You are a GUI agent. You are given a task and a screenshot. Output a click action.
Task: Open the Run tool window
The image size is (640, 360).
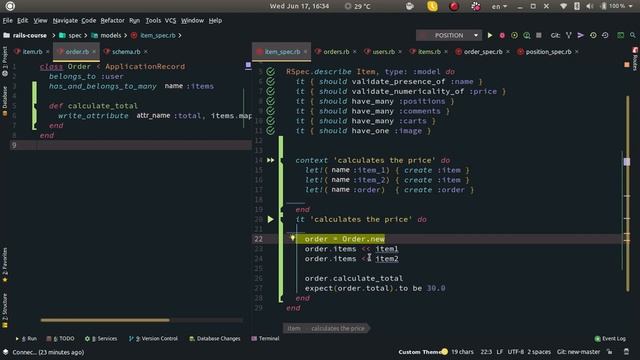coord(26,338)
